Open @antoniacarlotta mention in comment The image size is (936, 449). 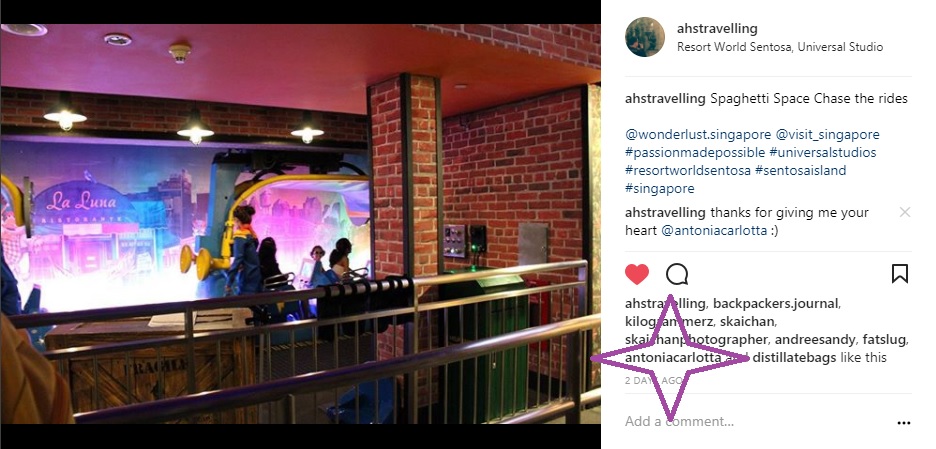point(714,230)
